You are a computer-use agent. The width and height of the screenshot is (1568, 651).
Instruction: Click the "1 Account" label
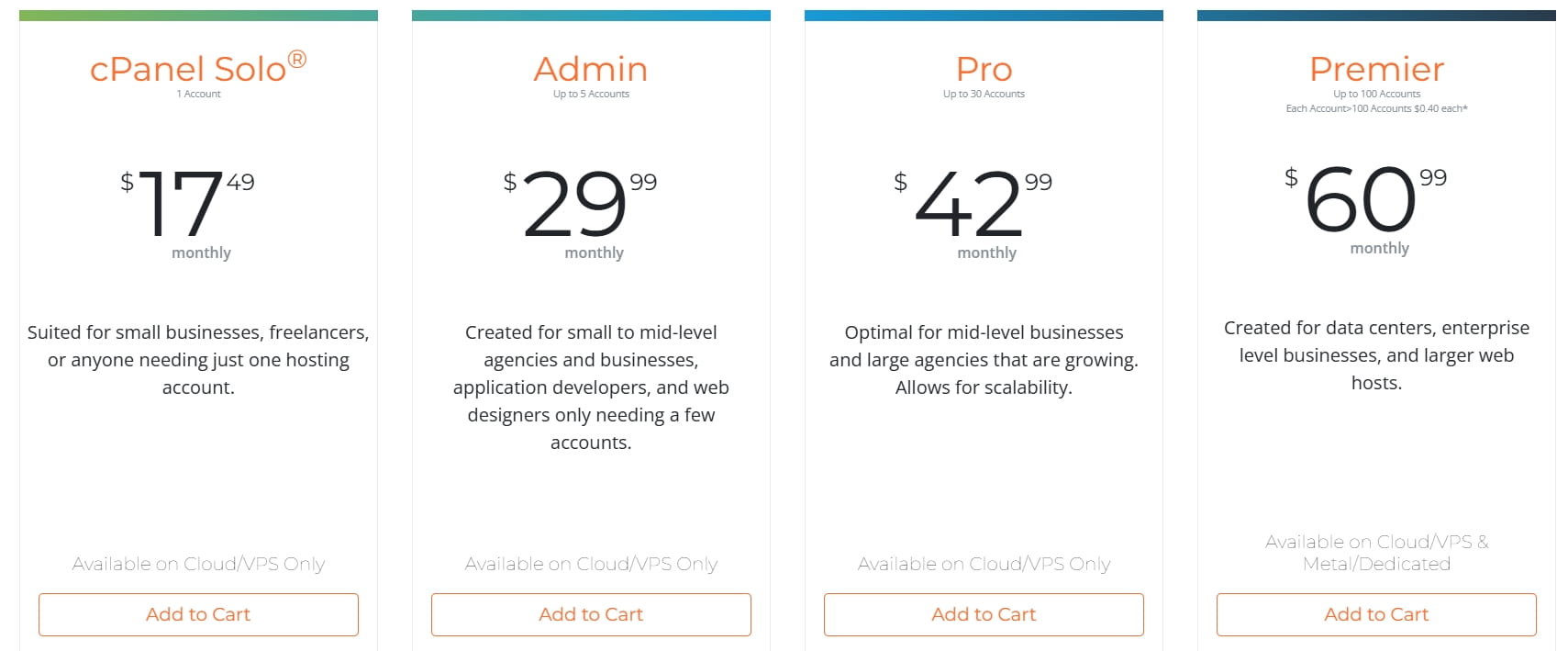coord(198,94)
